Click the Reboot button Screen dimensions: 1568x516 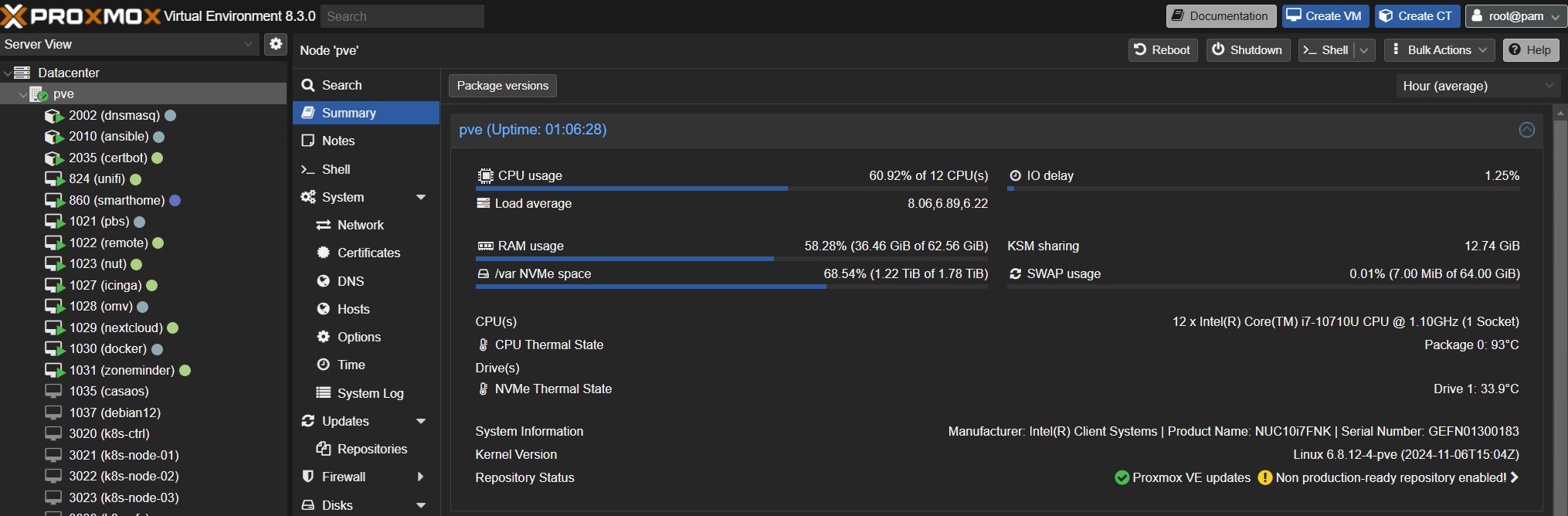click(1162, 50)
